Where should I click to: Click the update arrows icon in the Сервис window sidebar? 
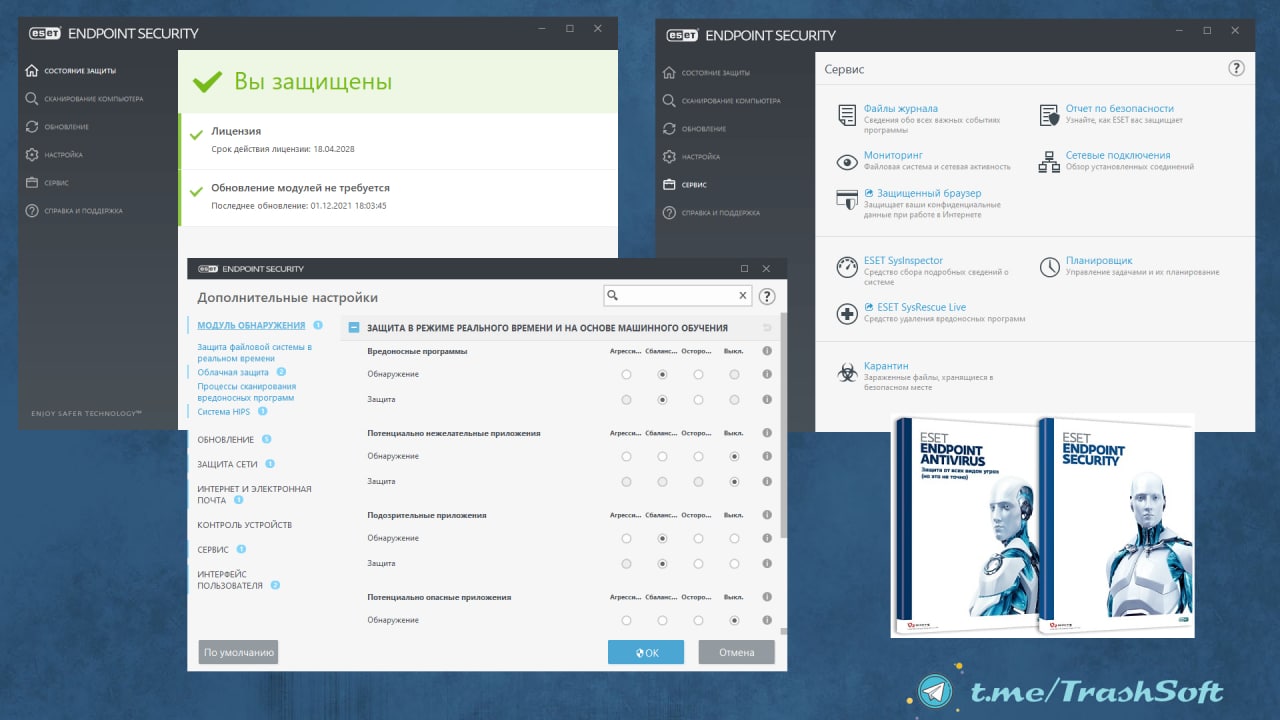pos(669,129)
